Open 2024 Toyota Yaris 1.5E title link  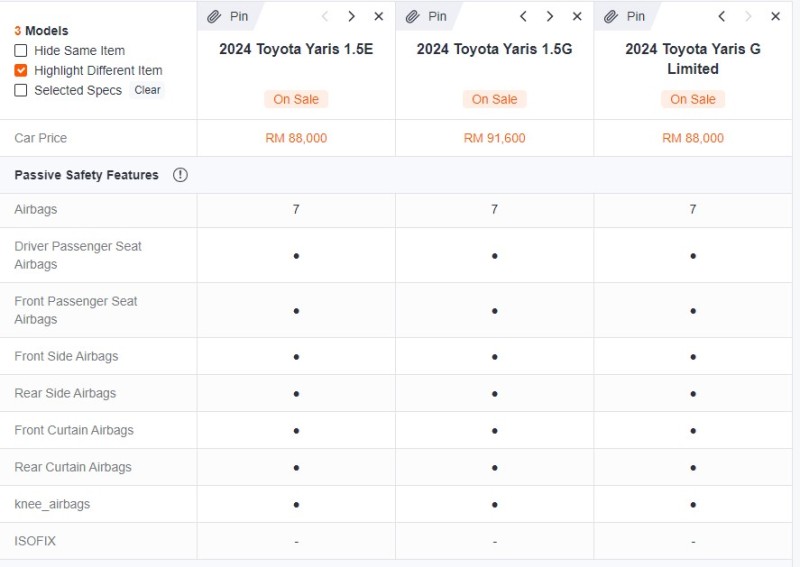[x=296, y=49]
